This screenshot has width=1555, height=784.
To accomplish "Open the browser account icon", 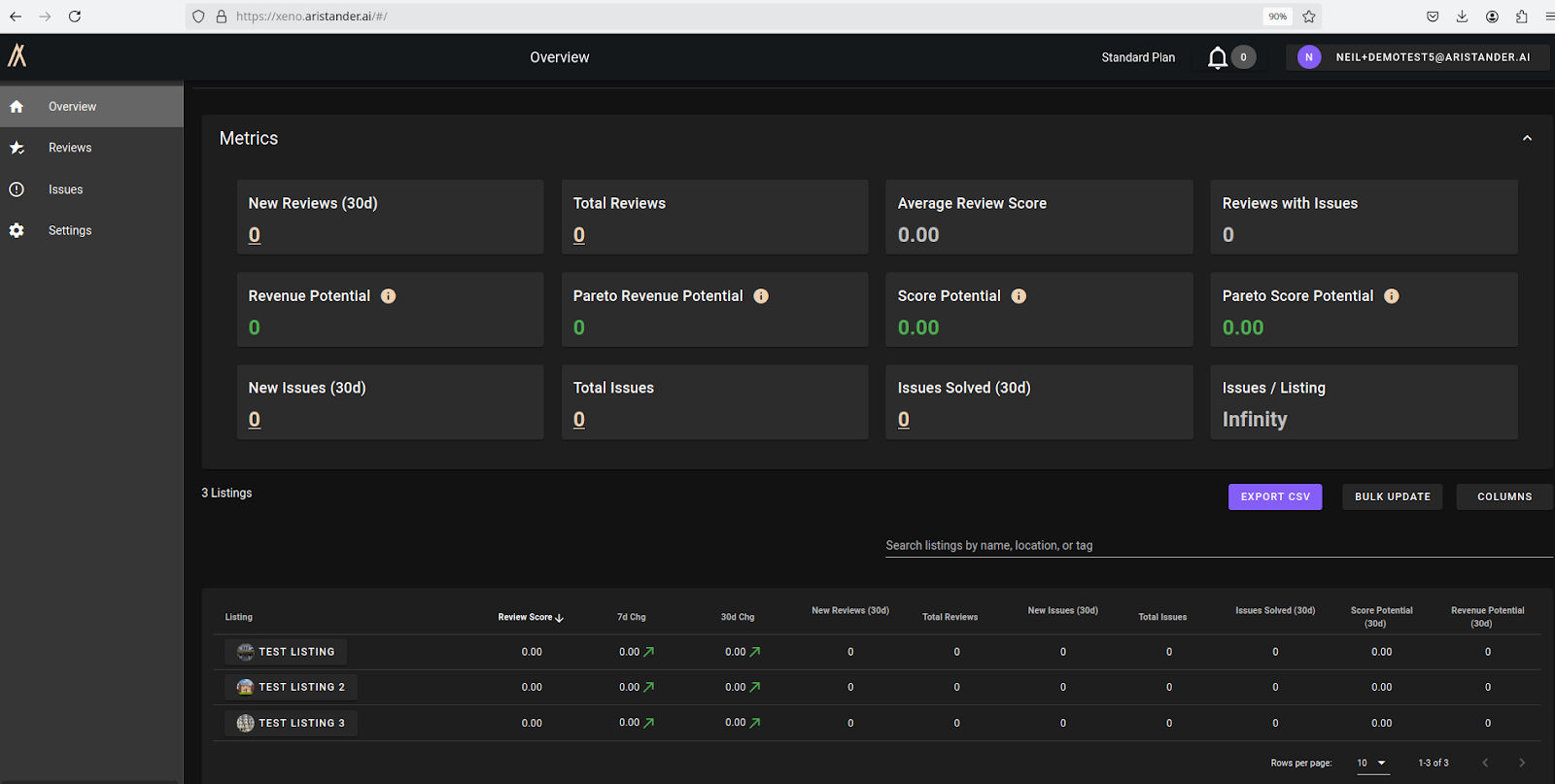I will coord(1492,17).
